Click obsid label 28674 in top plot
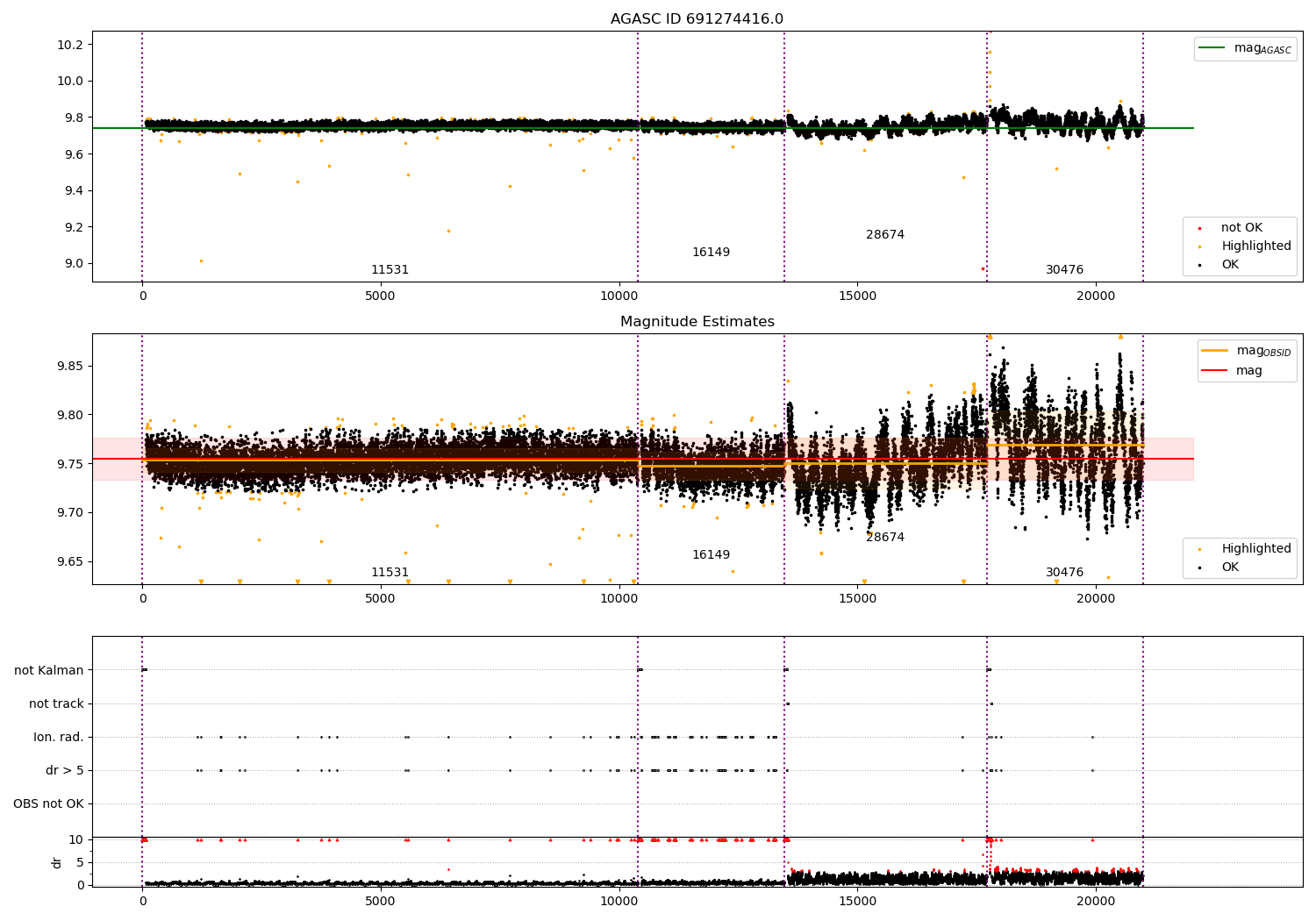 [885, 235]
